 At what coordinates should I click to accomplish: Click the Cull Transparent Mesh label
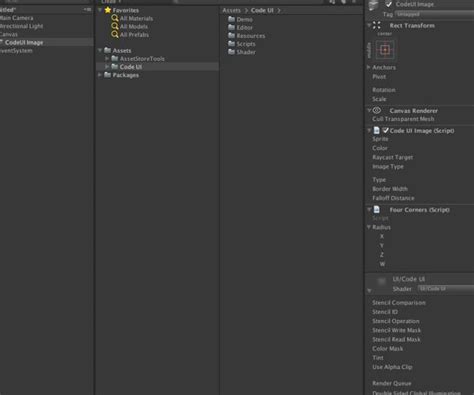click(x=403, y=119)
